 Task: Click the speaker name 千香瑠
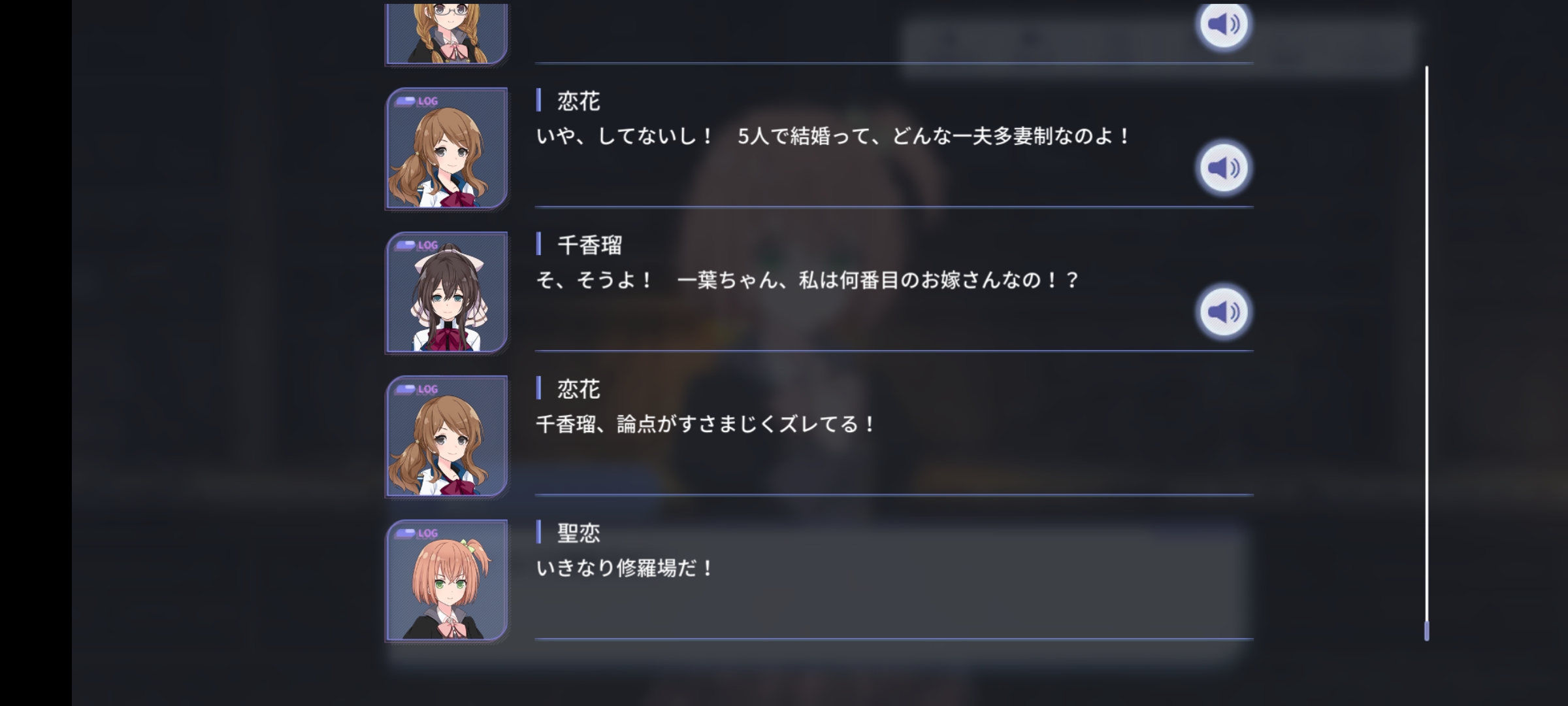(589, 245)
